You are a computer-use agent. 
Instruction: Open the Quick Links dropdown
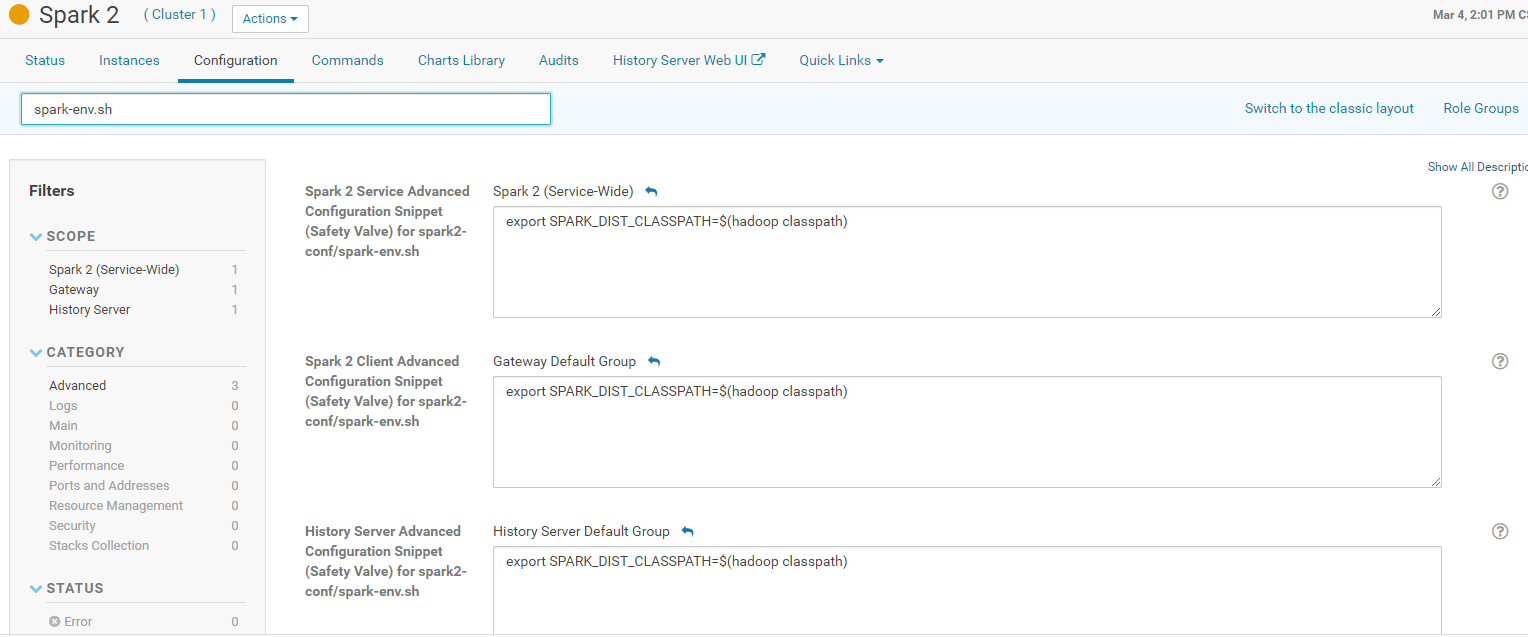841,60
